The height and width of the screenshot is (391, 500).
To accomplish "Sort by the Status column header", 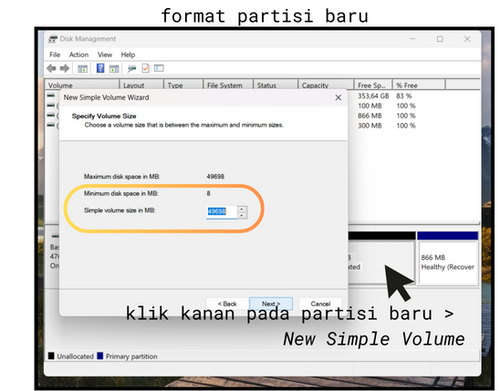I will point(275,85).
